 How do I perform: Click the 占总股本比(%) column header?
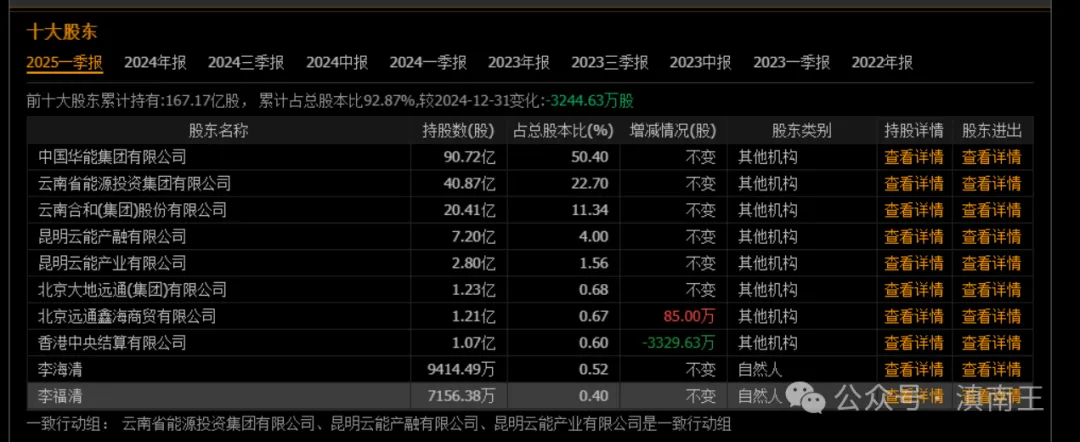click(x=563, y=131)
